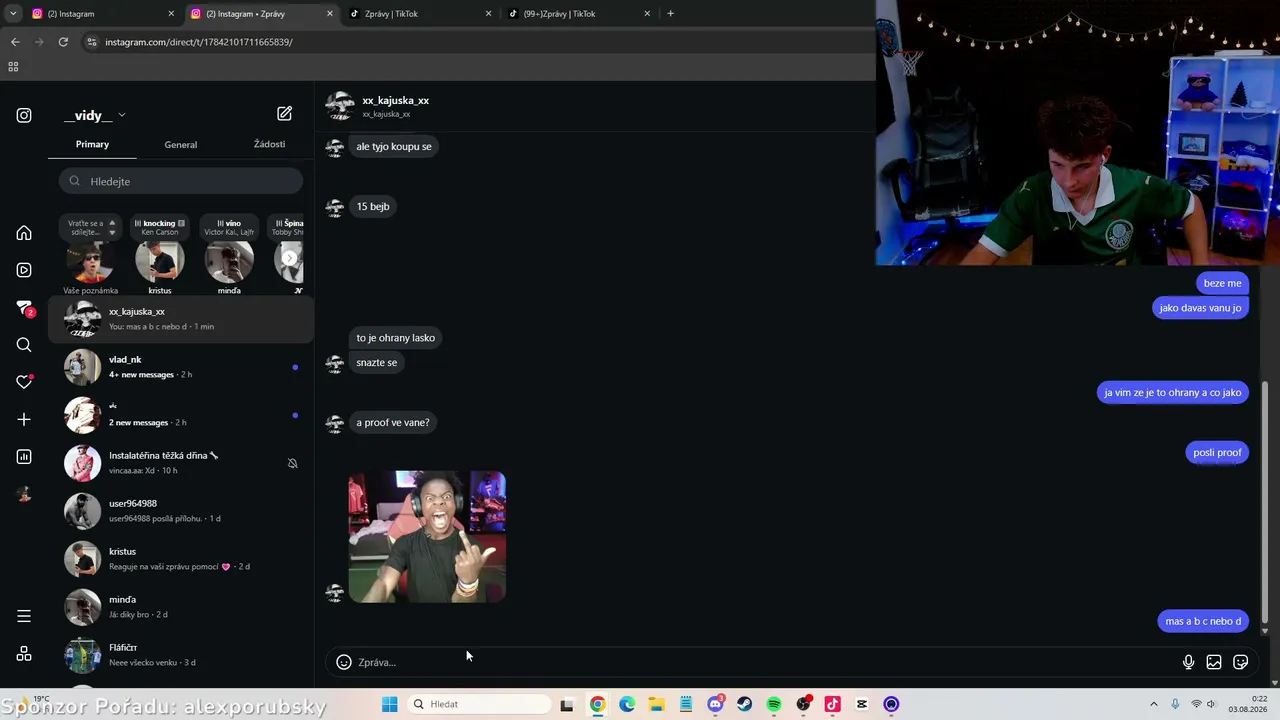Expand the __vidy__ account switcher chevron

[122, 115]
